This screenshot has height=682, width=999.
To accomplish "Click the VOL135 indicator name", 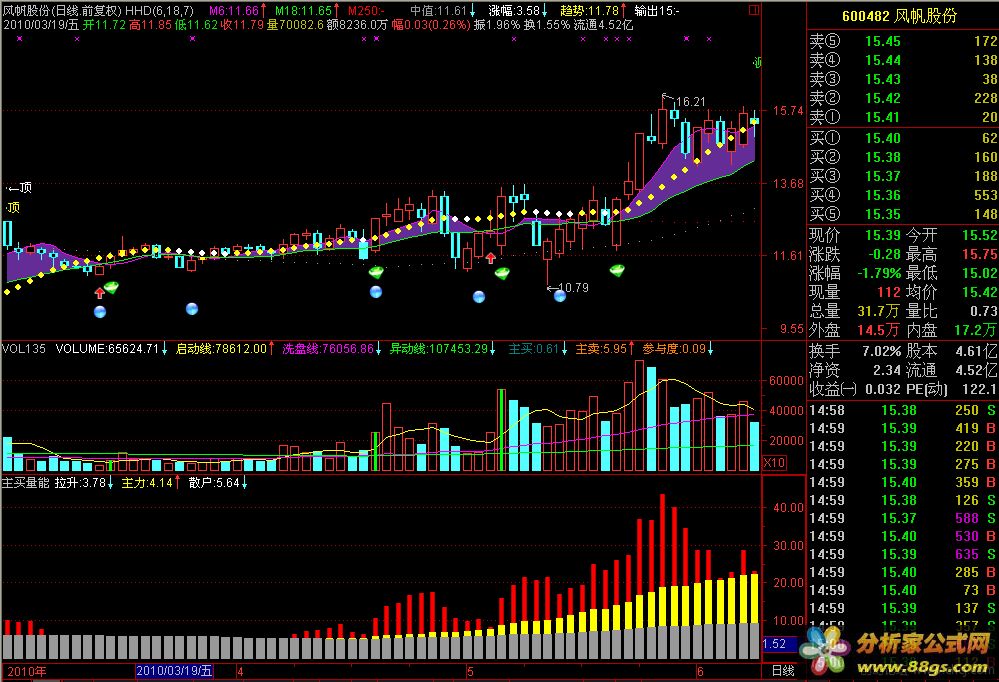I will 24,349.
